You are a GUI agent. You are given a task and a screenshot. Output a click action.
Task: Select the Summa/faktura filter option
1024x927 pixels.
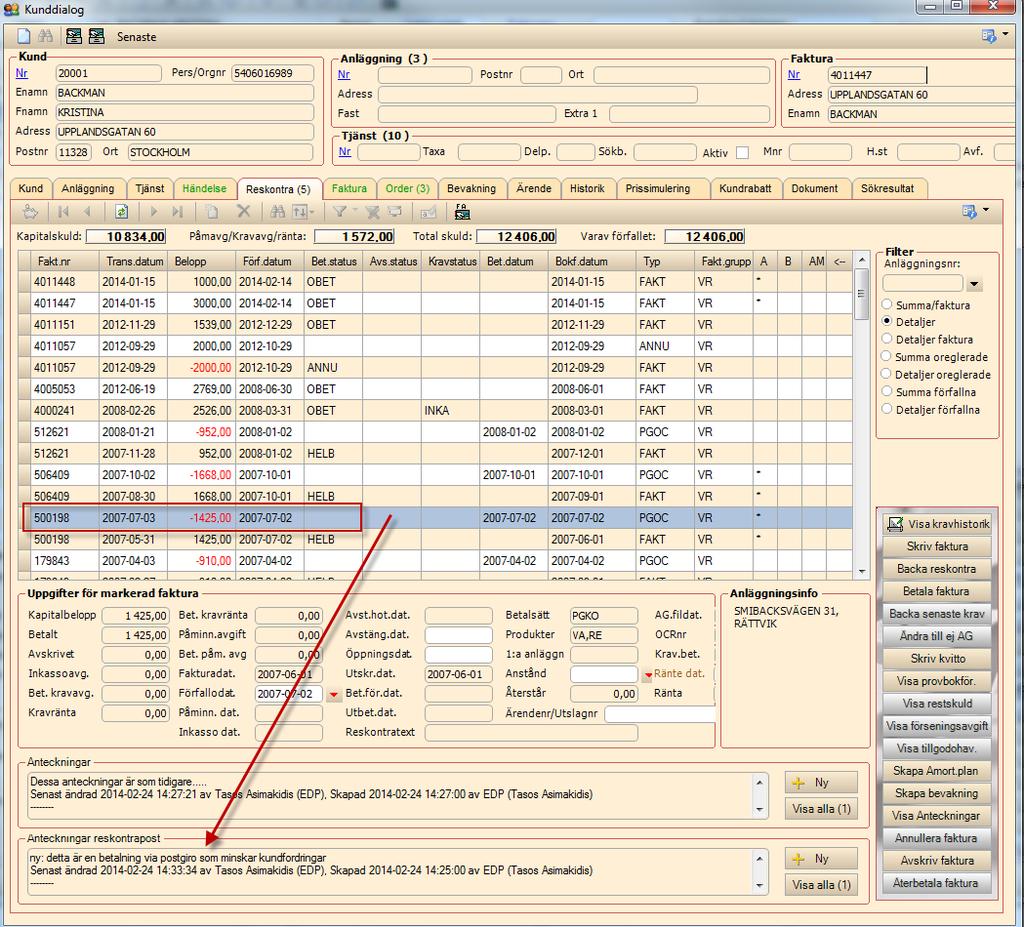coord(887,304)
